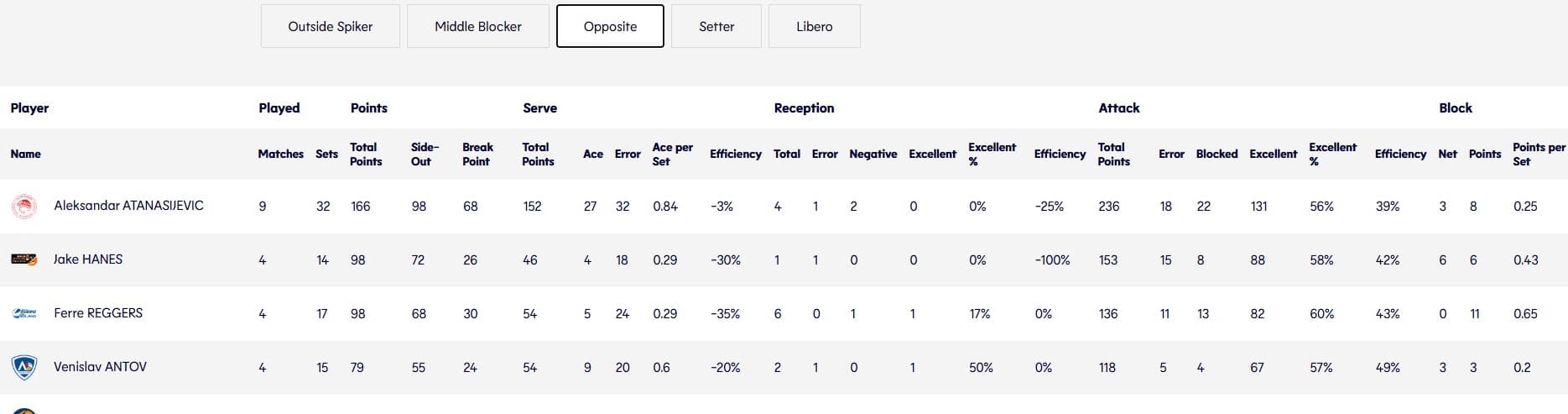
Task: Click Venislav Antov's team shield logo
Action: [24, 367]
